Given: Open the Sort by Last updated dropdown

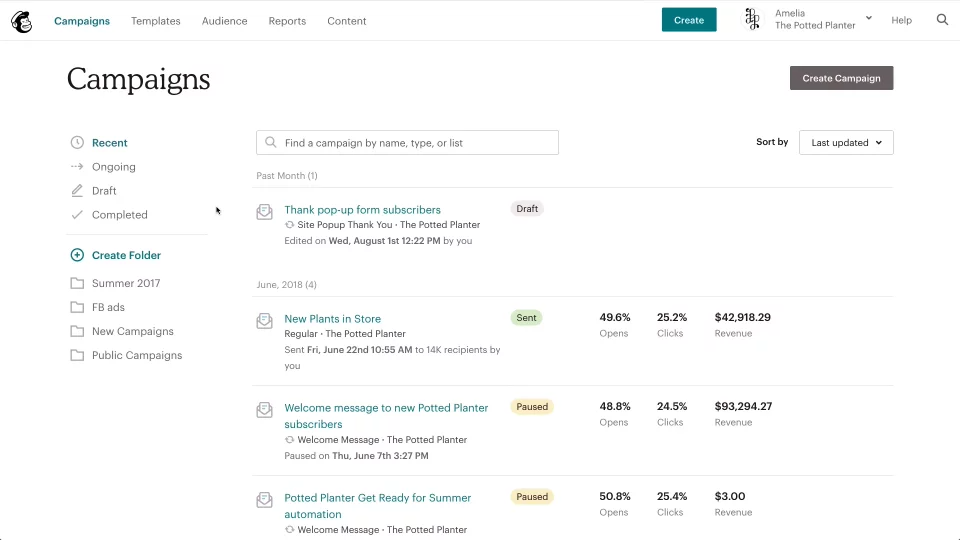Looking at the screenshot, I should [846, 143].
